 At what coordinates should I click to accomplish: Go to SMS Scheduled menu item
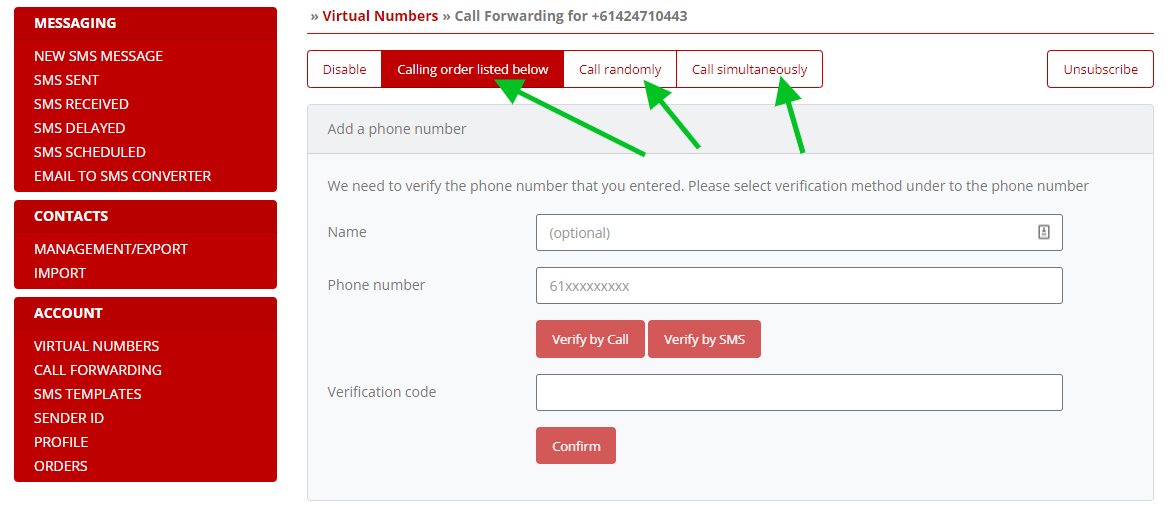[90, 152]
